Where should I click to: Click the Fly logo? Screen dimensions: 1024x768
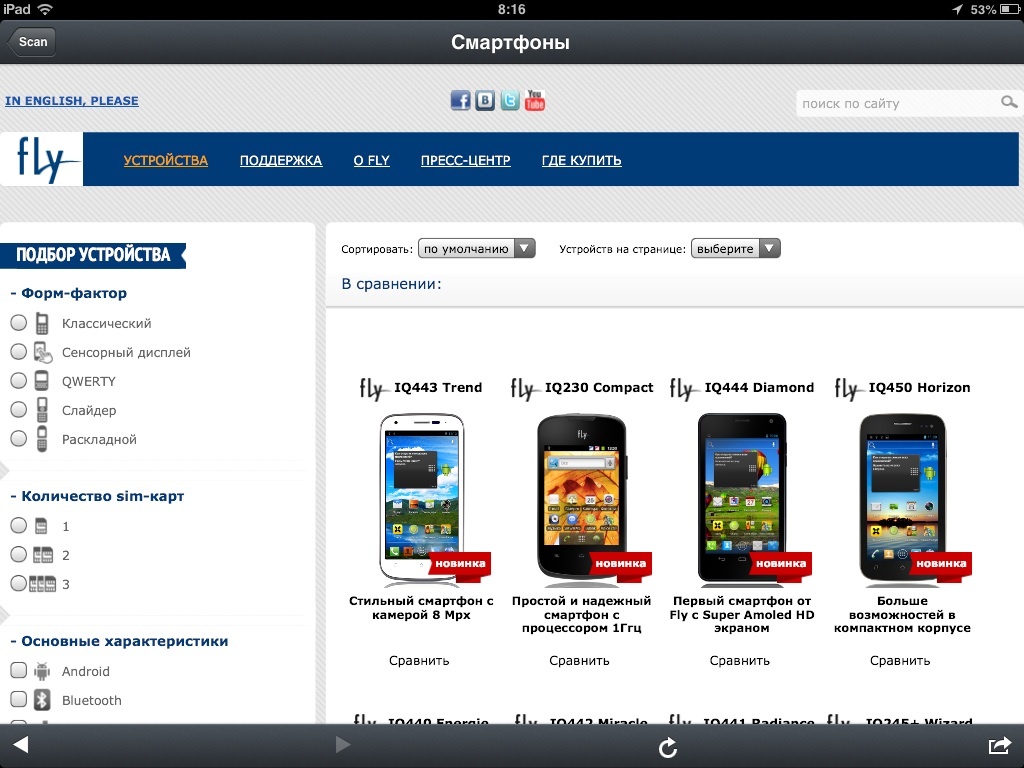(x=42, y=159)
